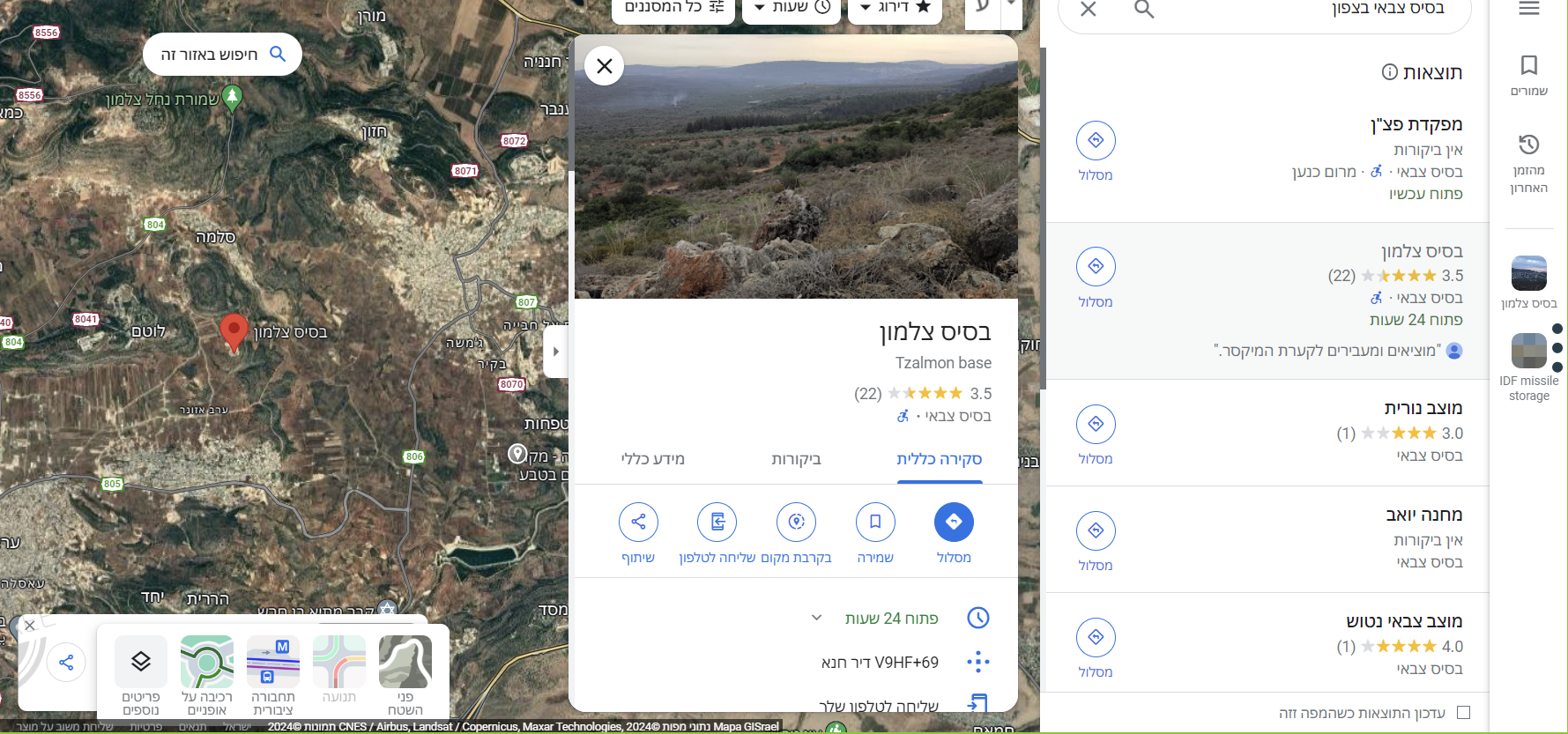Clear the search box with the X icon
This screenshot has width=1568, height=734.
[x=1089, y=9]
